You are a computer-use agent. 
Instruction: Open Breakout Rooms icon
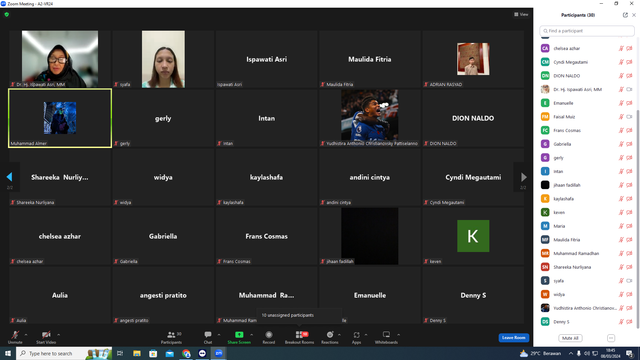coord(299,335)
